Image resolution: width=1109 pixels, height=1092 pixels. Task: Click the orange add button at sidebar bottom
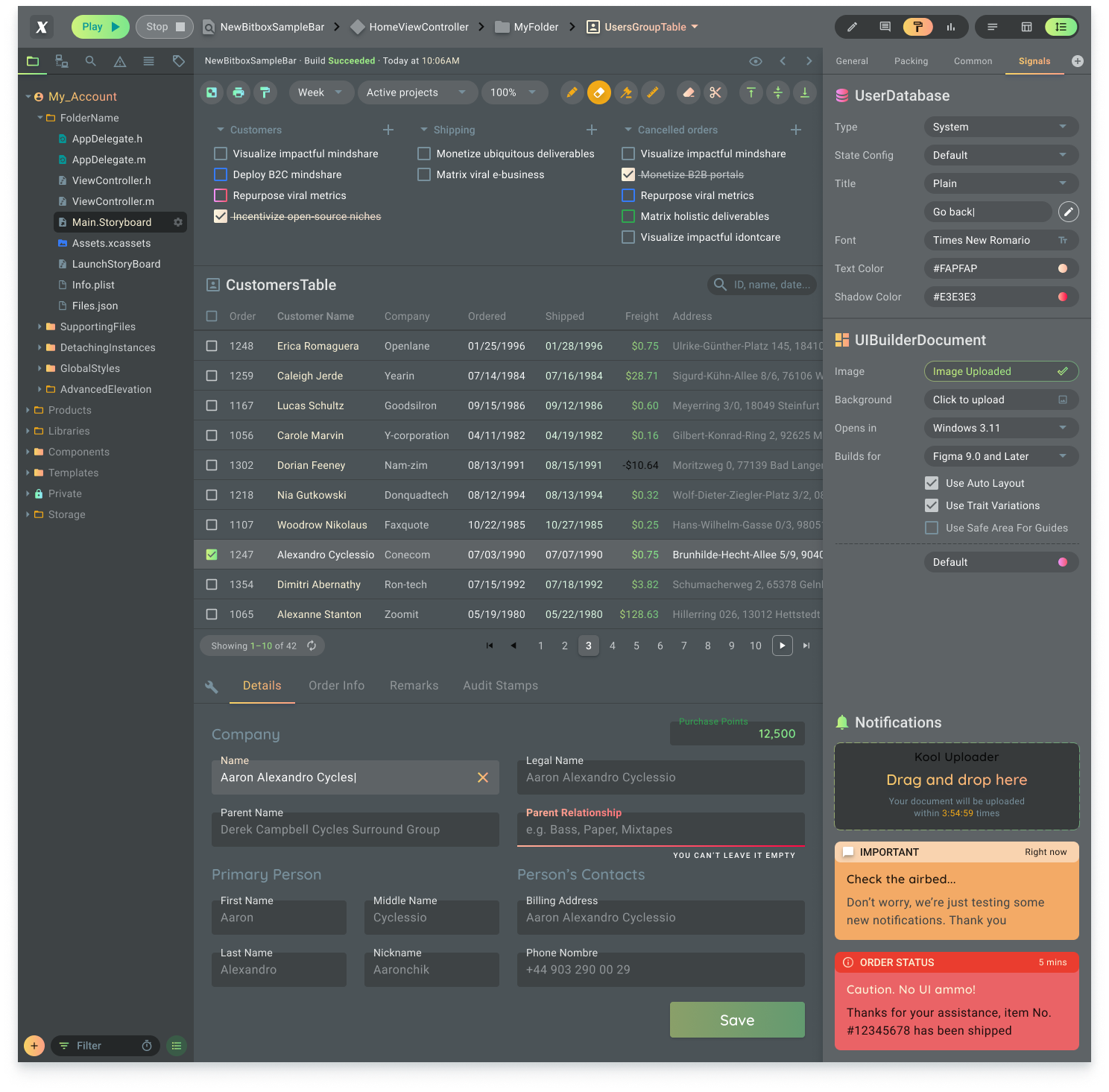tap(34, 1046)
